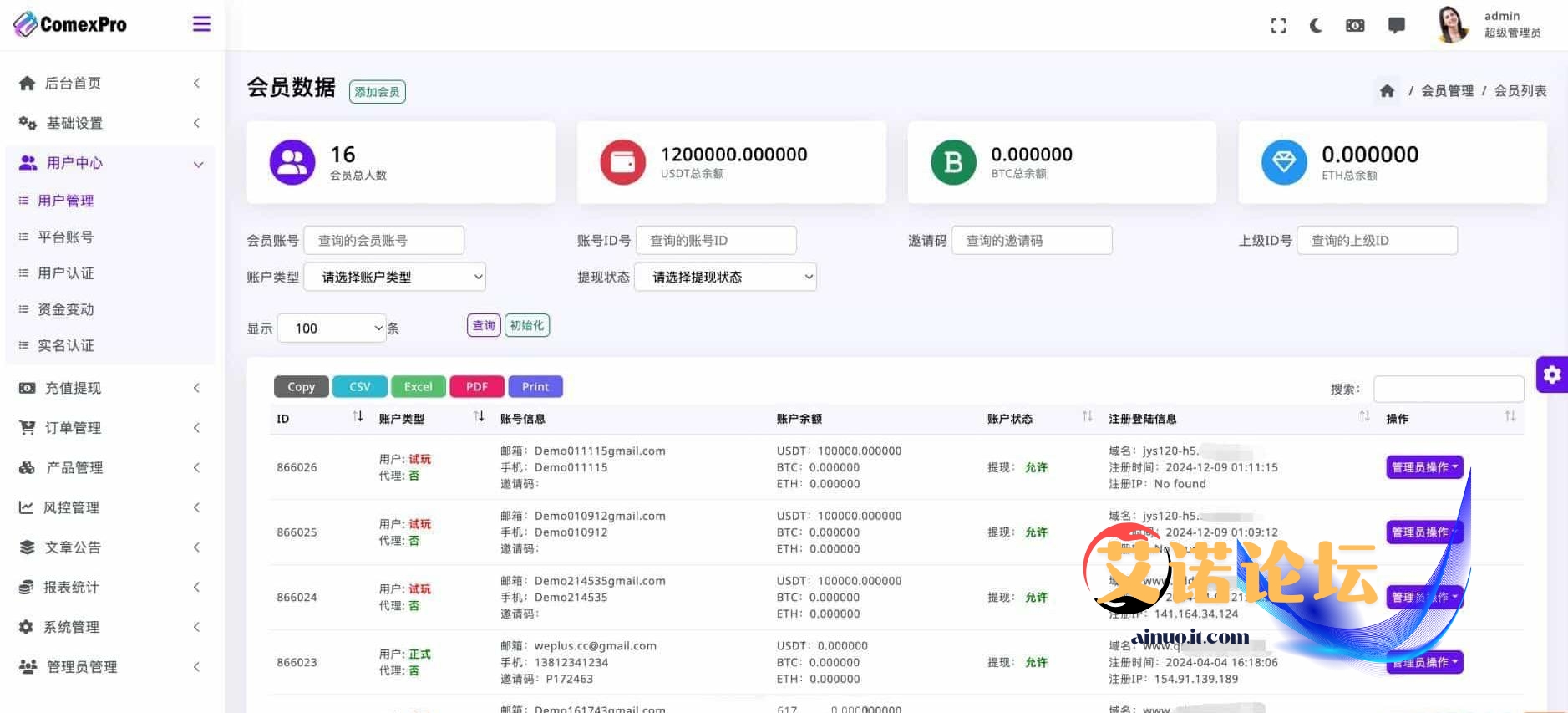
Task: Open 平台账号 in the sidebar
Action: pos(65,237)
